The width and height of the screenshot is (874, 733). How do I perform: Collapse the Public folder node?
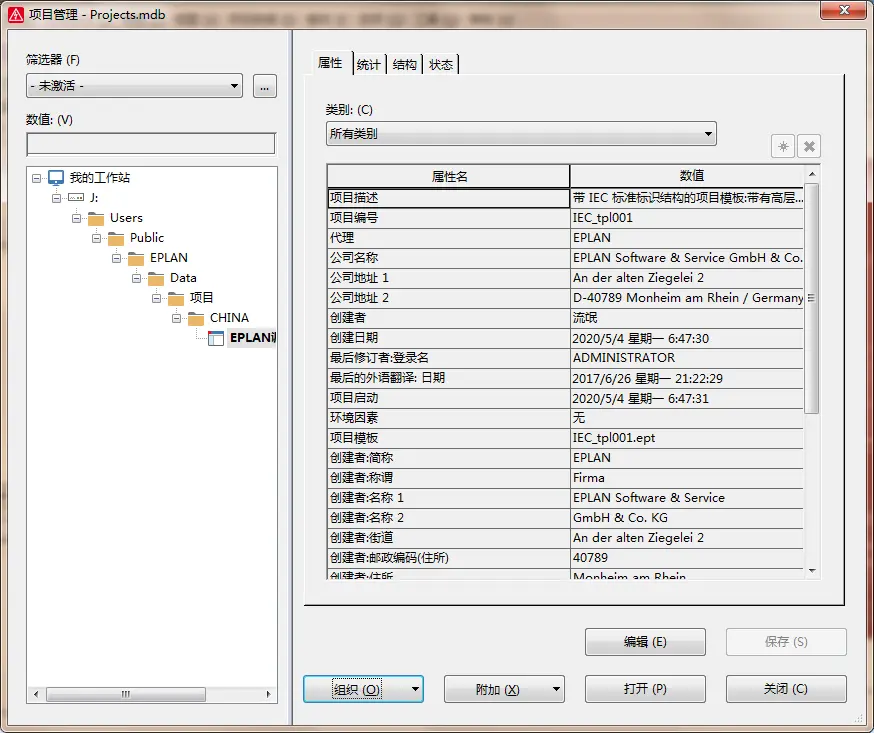(96, 238)
